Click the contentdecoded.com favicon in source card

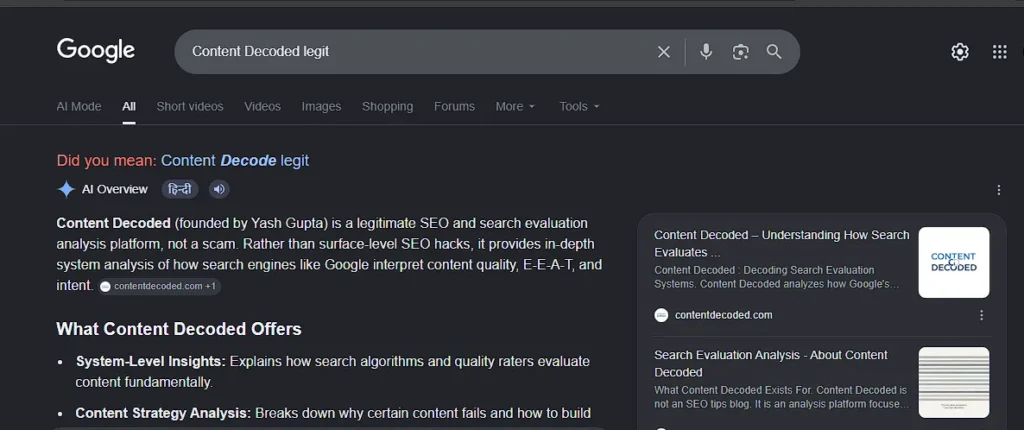(x=661, y=315)
